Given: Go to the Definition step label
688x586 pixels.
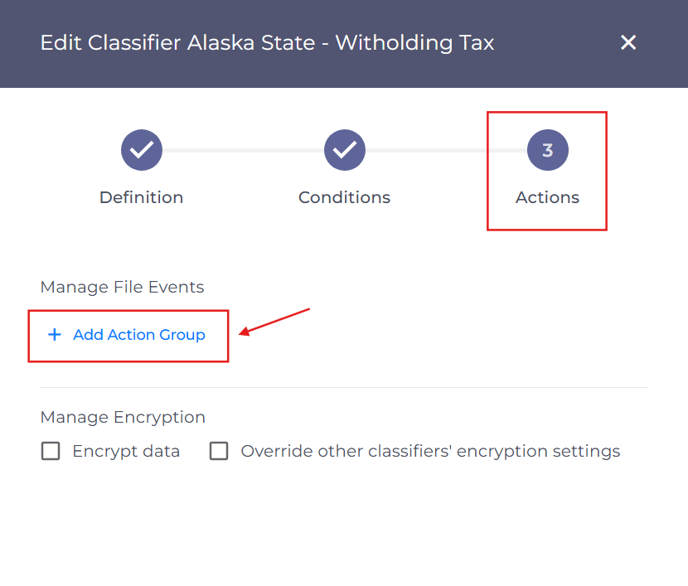Looking at the screenshot, I should [141, 197].
